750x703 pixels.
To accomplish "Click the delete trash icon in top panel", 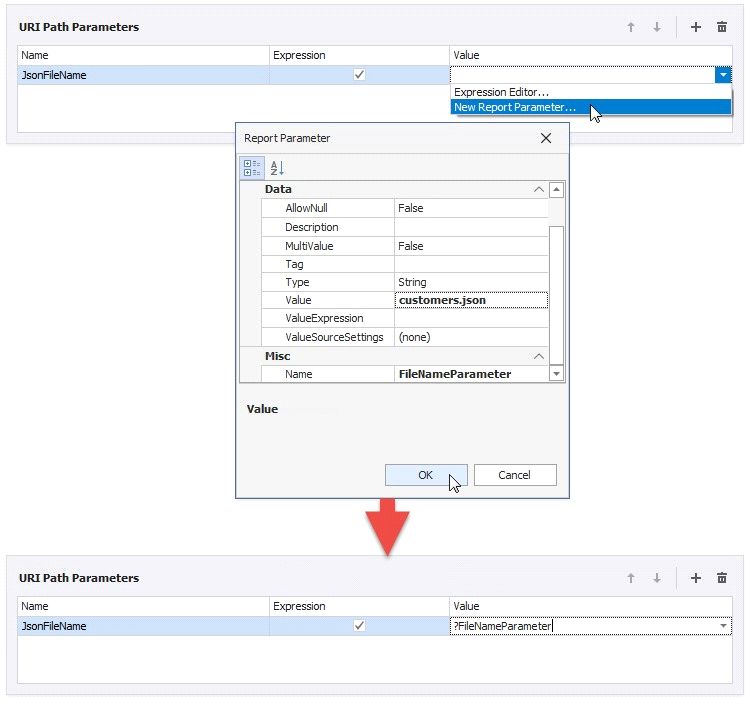I will click(x=722, y=27).
